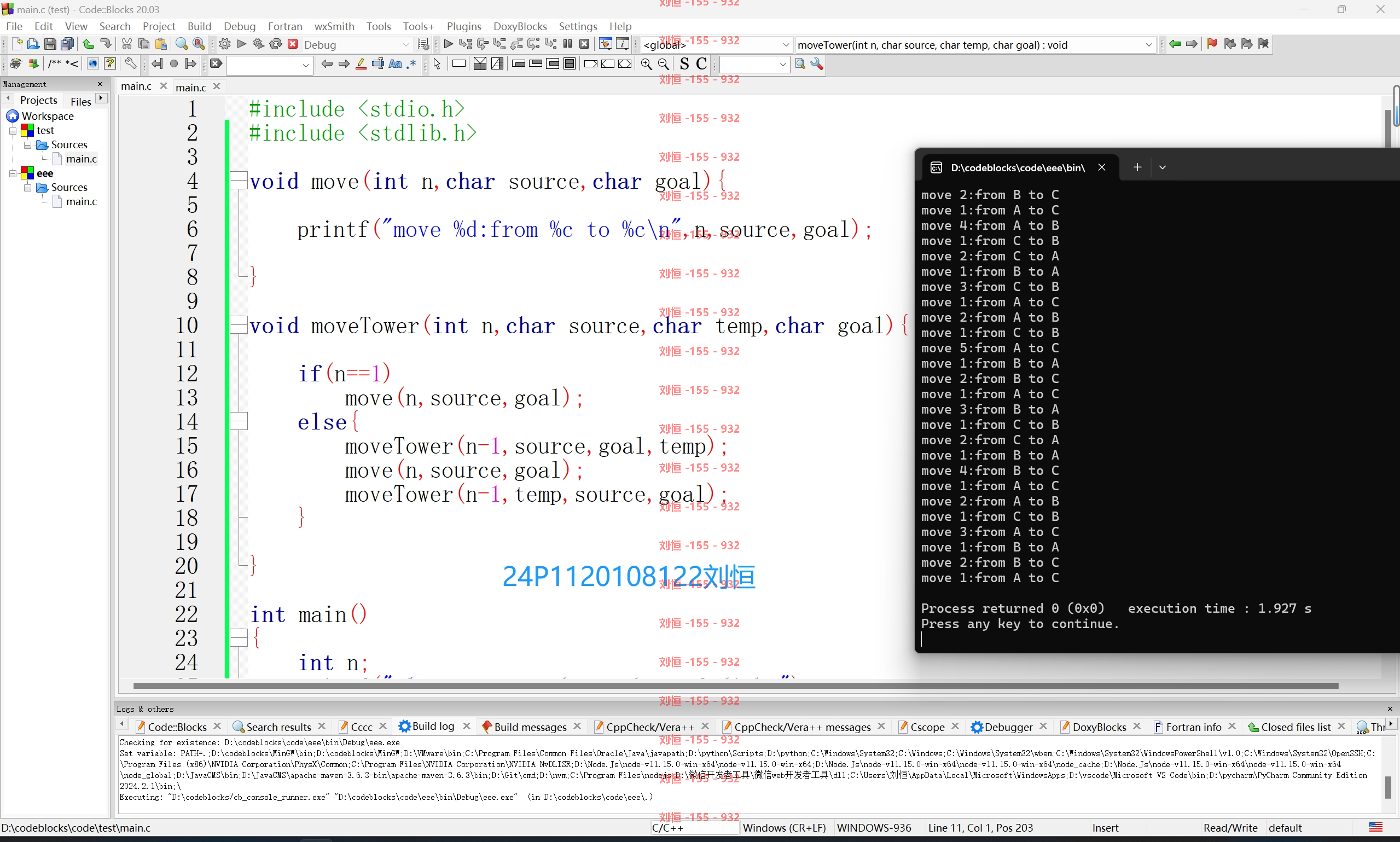The height and width of the screenshot is (842, 1400).
Task: Toggle Match case option 'Aa'
Action: click(x=396, y=63)
